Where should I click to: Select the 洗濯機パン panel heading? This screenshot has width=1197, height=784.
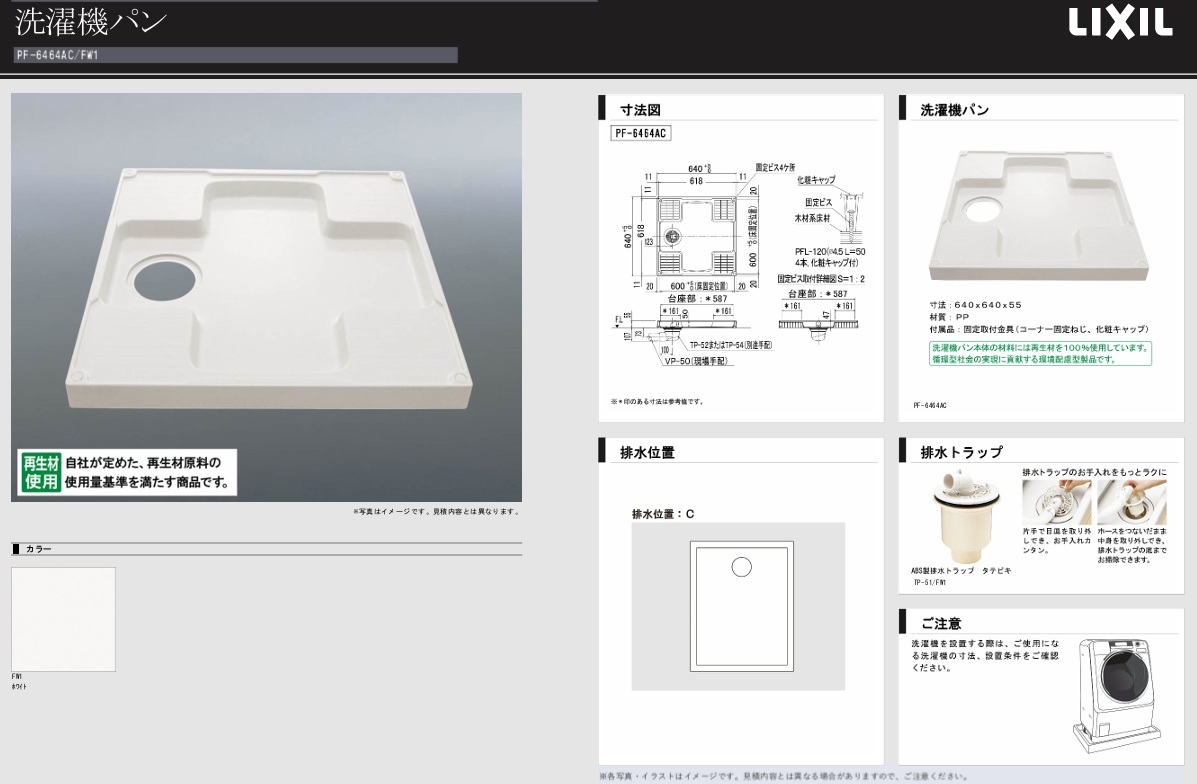point(954,110)
